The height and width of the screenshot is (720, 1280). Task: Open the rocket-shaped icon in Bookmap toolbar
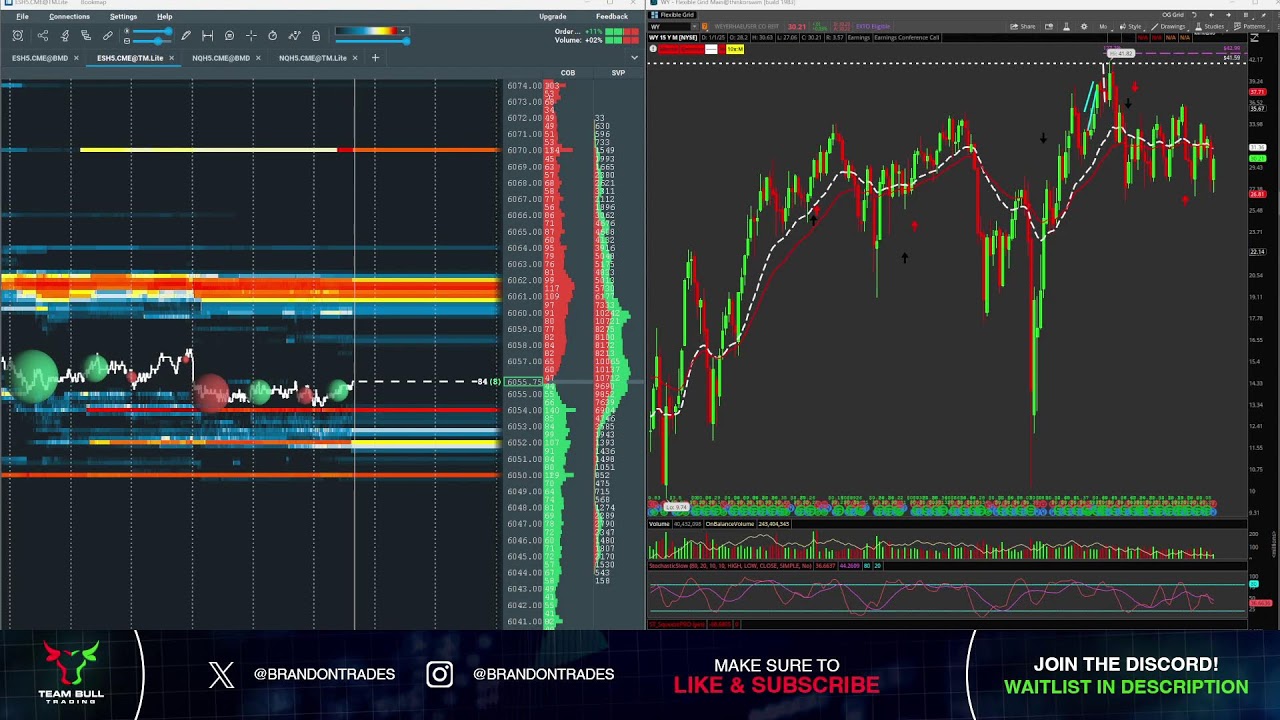pos(65,36)
